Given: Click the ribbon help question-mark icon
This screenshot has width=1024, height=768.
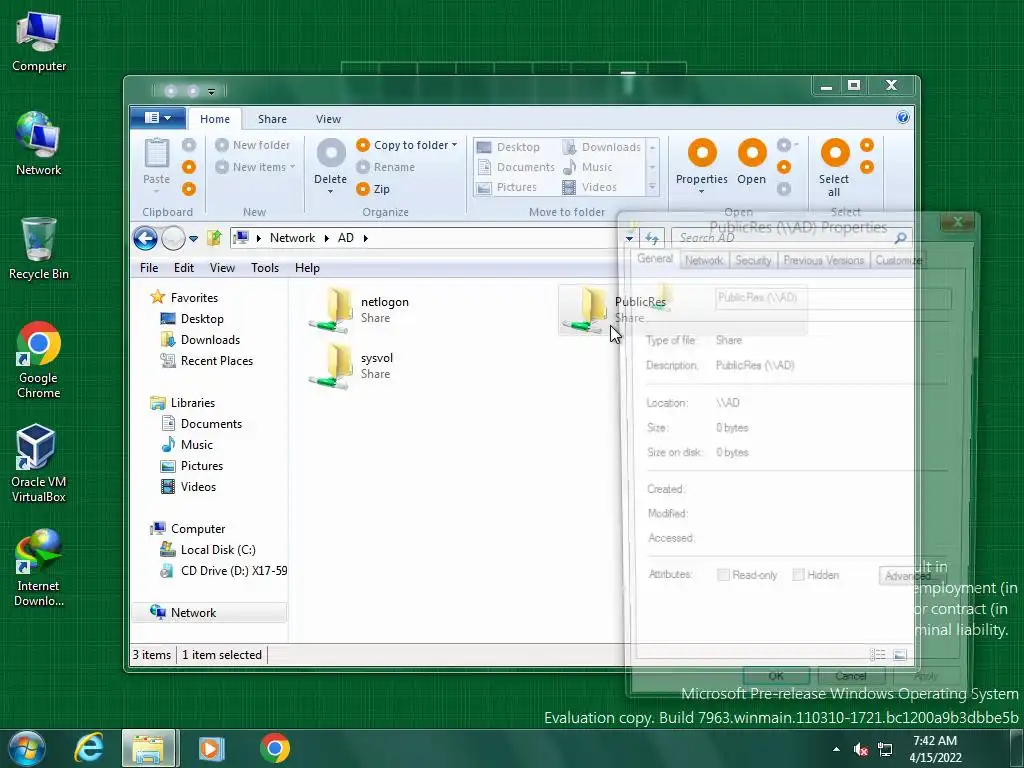Looking at the screenshot, I should point(903,118).
